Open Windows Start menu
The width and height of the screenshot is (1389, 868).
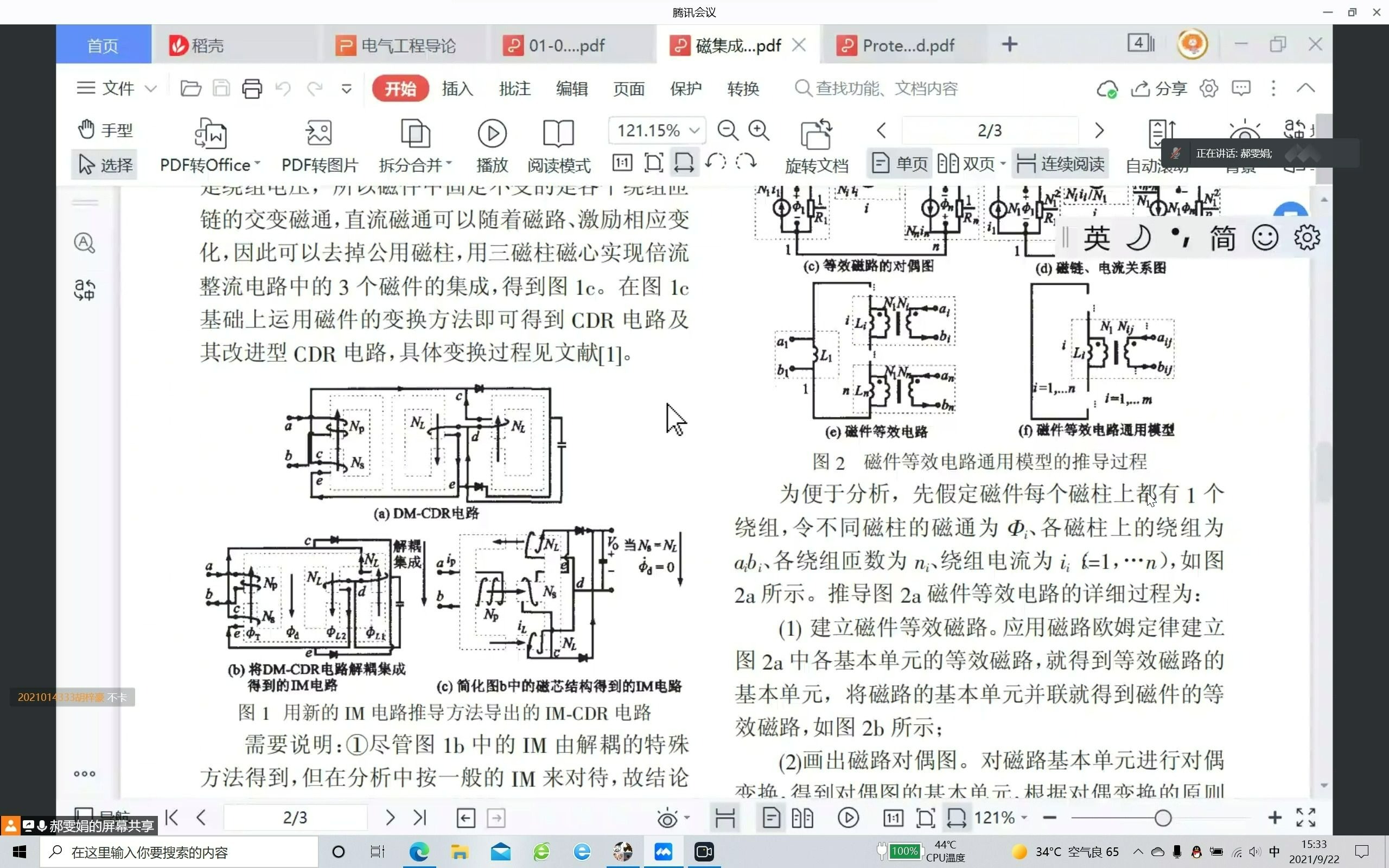point(19,851)
